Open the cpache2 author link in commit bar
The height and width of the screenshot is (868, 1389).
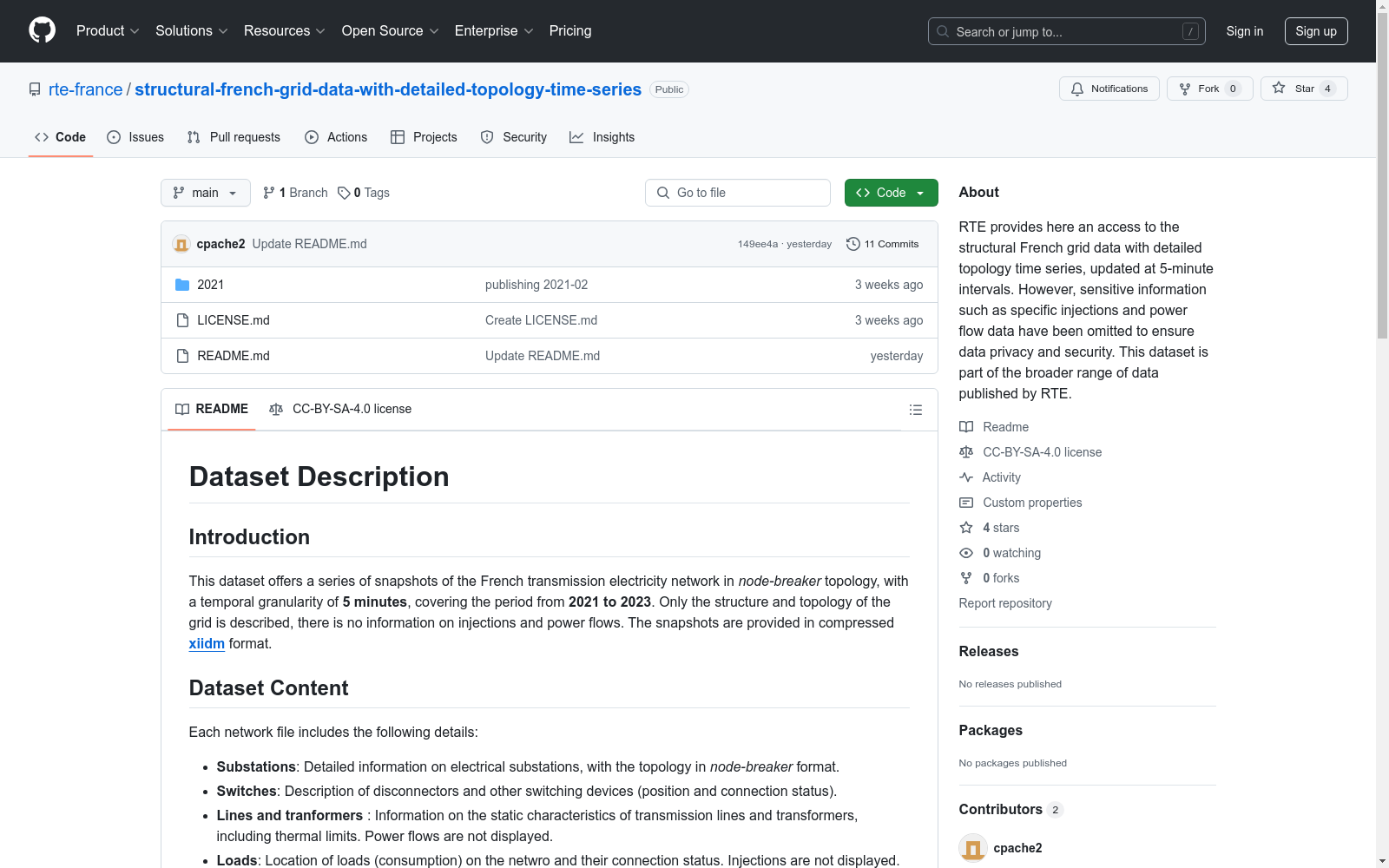pyautogui.click(x=221, y=244)
